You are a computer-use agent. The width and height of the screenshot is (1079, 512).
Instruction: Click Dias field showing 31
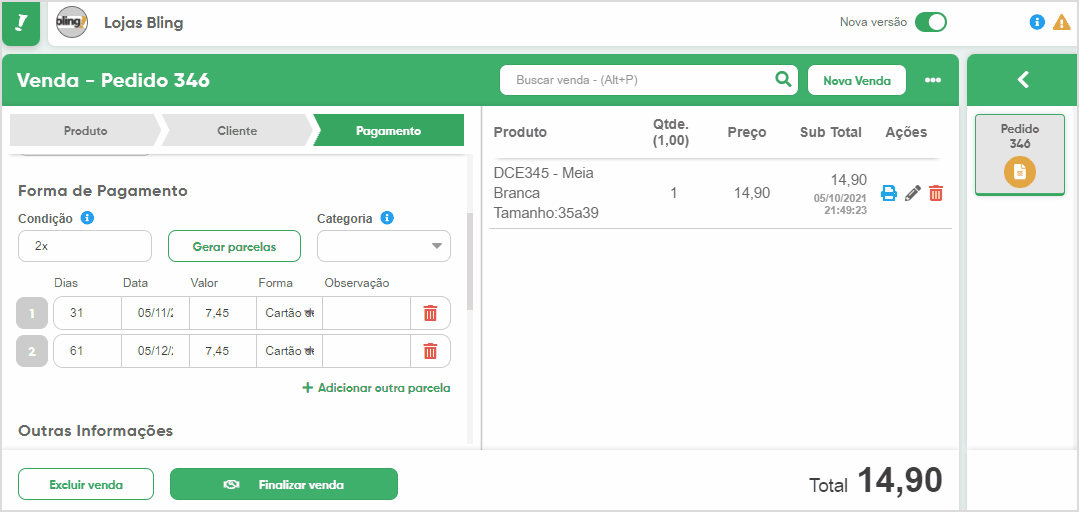87,313
